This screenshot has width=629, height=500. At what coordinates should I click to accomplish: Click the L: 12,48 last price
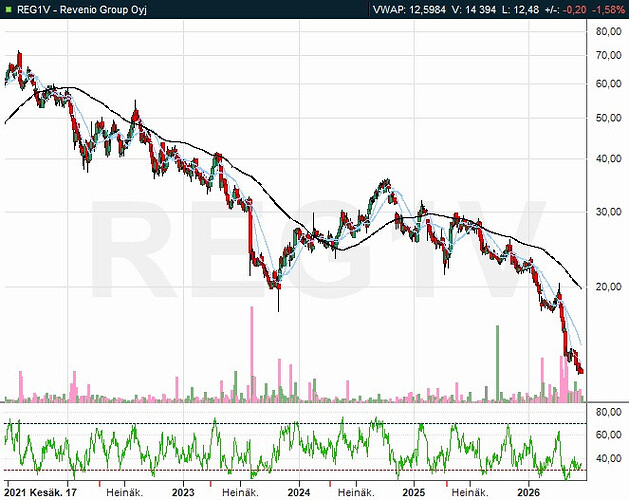(x=521, y=10)
